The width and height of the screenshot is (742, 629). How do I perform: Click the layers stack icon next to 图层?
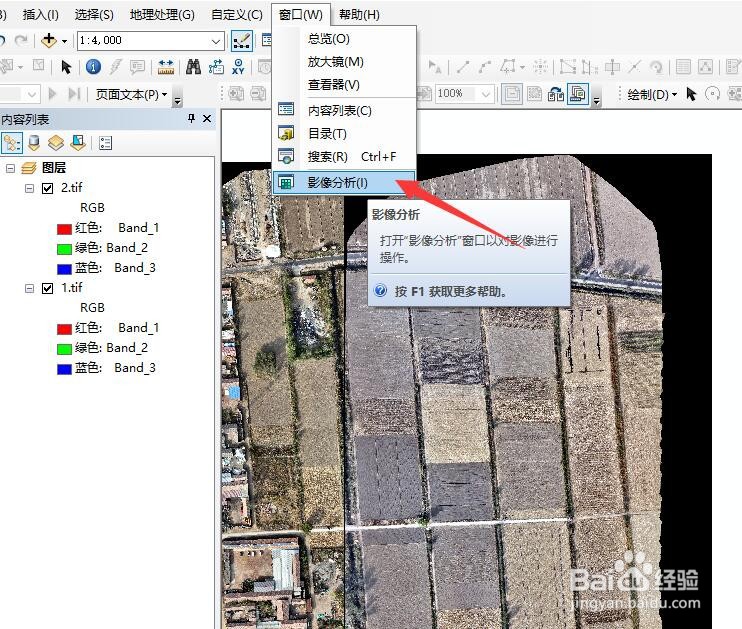(29, 168)
